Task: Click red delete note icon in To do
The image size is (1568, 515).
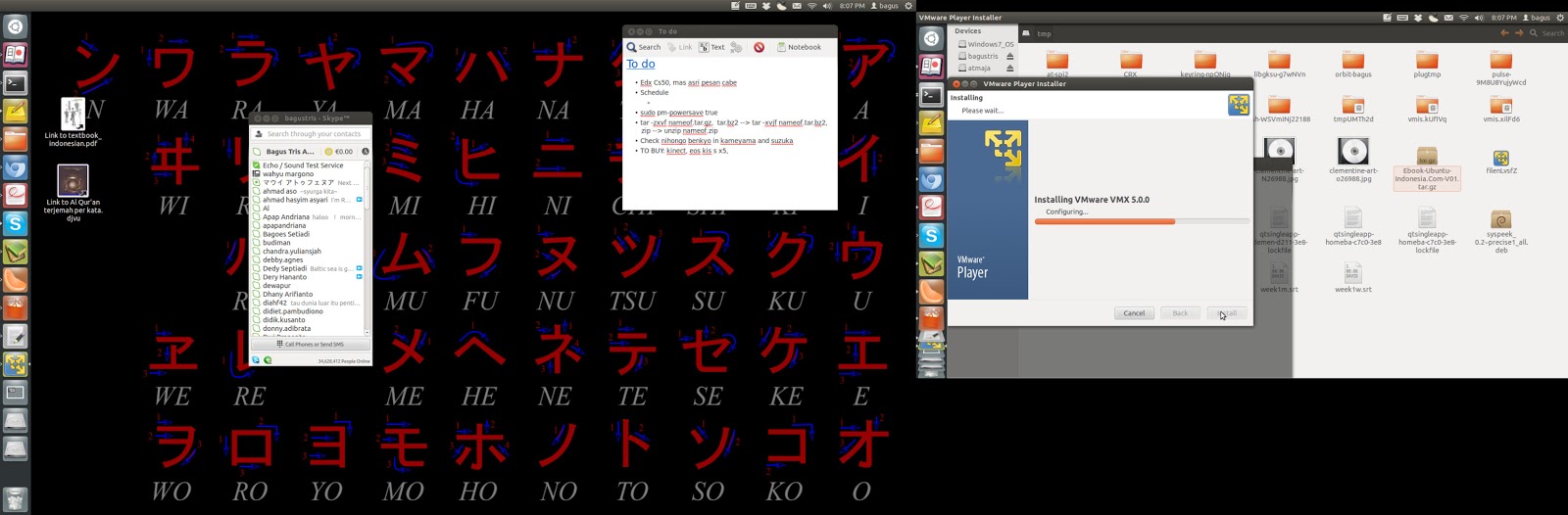Action: point(759,47)
